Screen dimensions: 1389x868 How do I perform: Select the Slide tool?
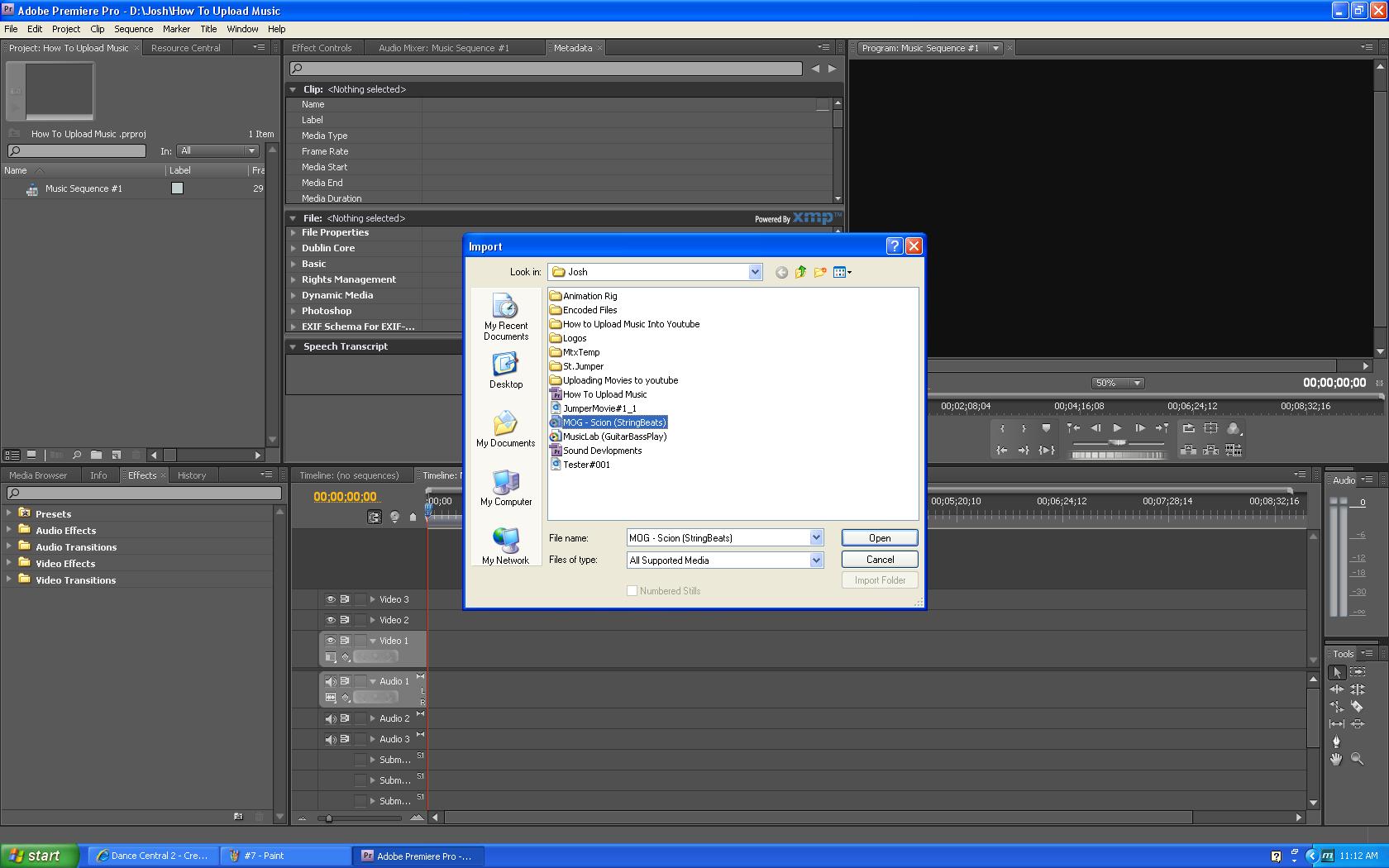pyautogui.click(x=1358, y=724)
